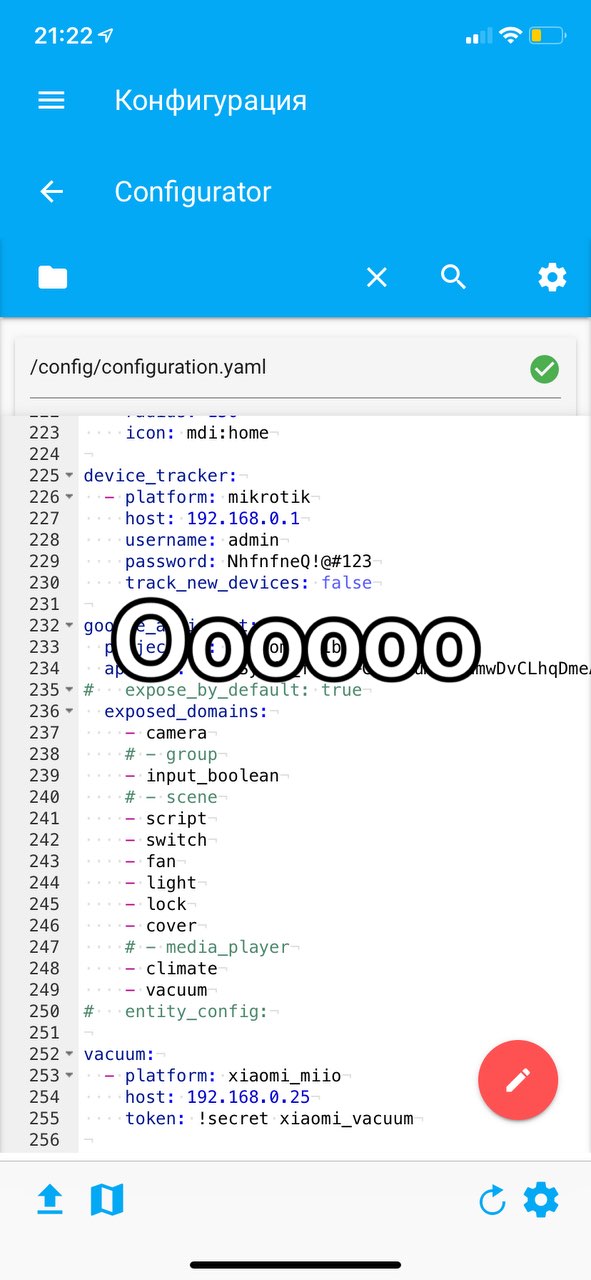
Task: Open the folder file browser
Action: coord(53,277)
